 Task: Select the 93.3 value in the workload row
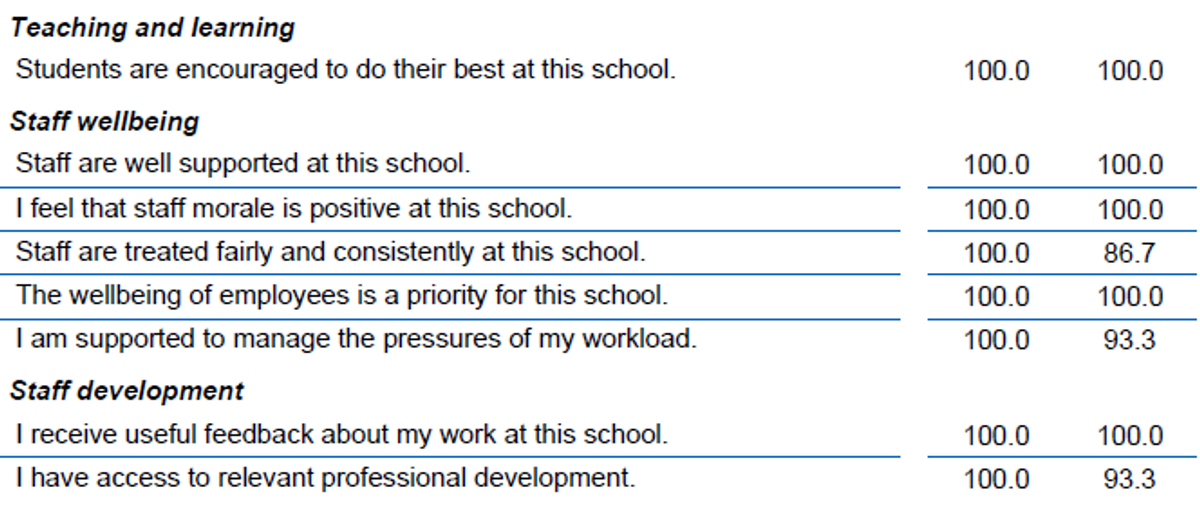(x=1129, y=341)
